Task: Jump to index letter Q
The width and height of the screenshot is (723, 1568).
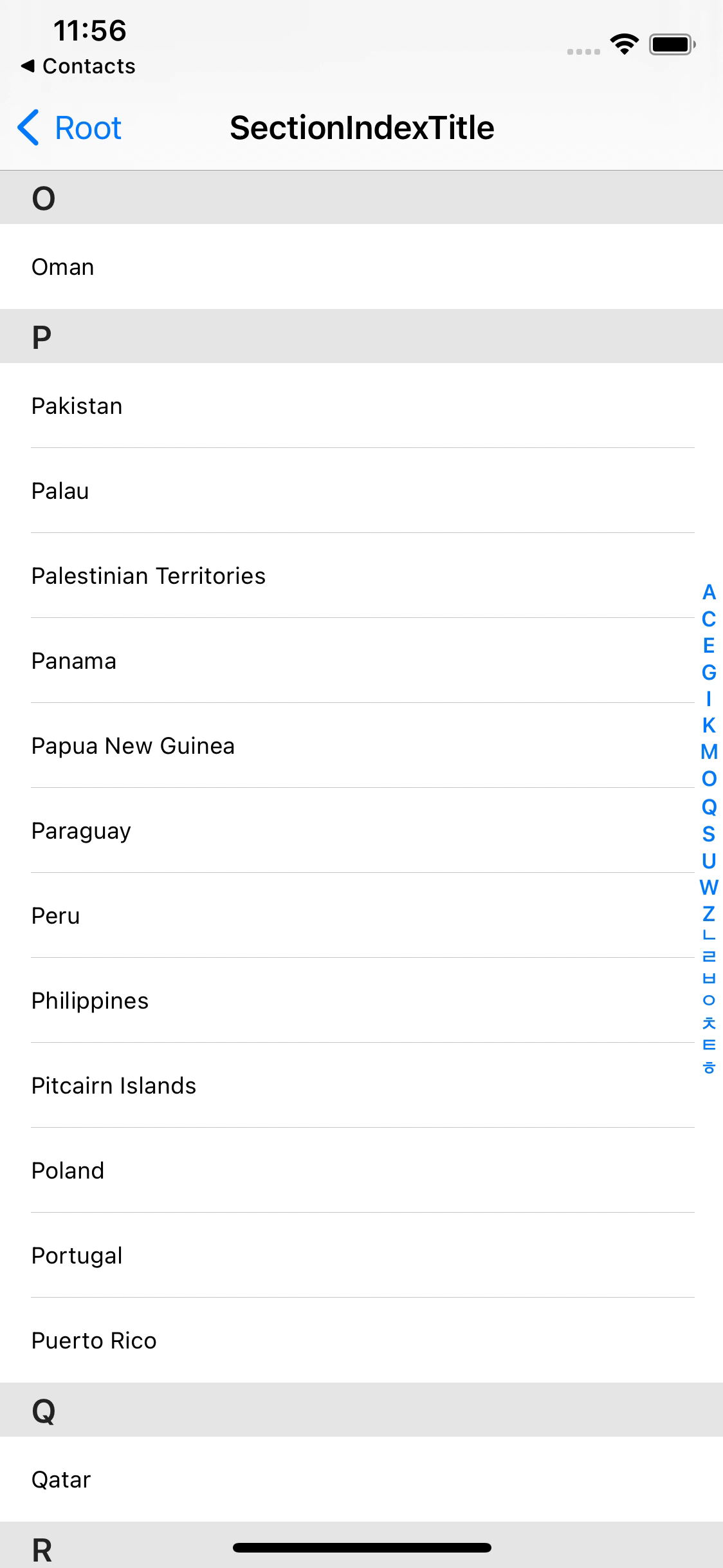Action: 709,807
